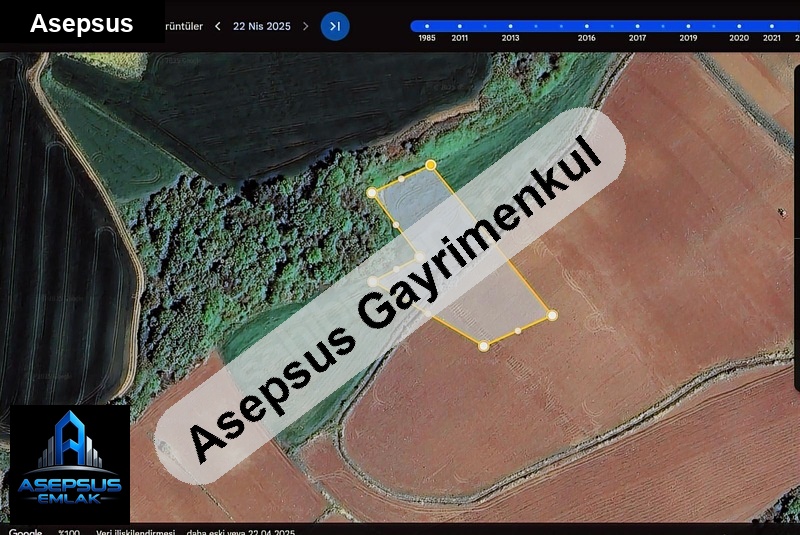
Task: Select the 2017 timeline marker
Action: 637,27
